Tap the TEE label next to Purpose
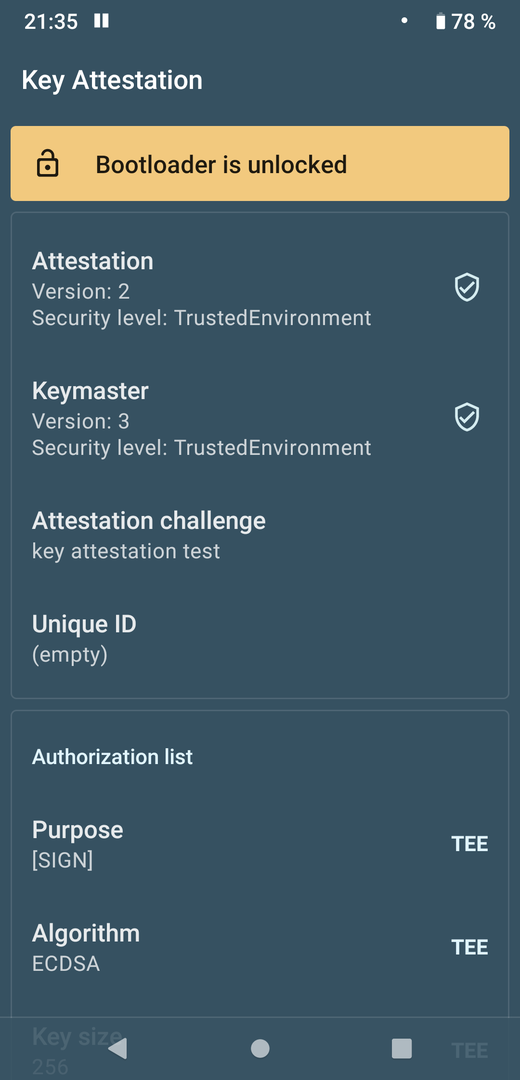Image resolution: width=520 pixels, height=1080 pixels. coord(470,844)
